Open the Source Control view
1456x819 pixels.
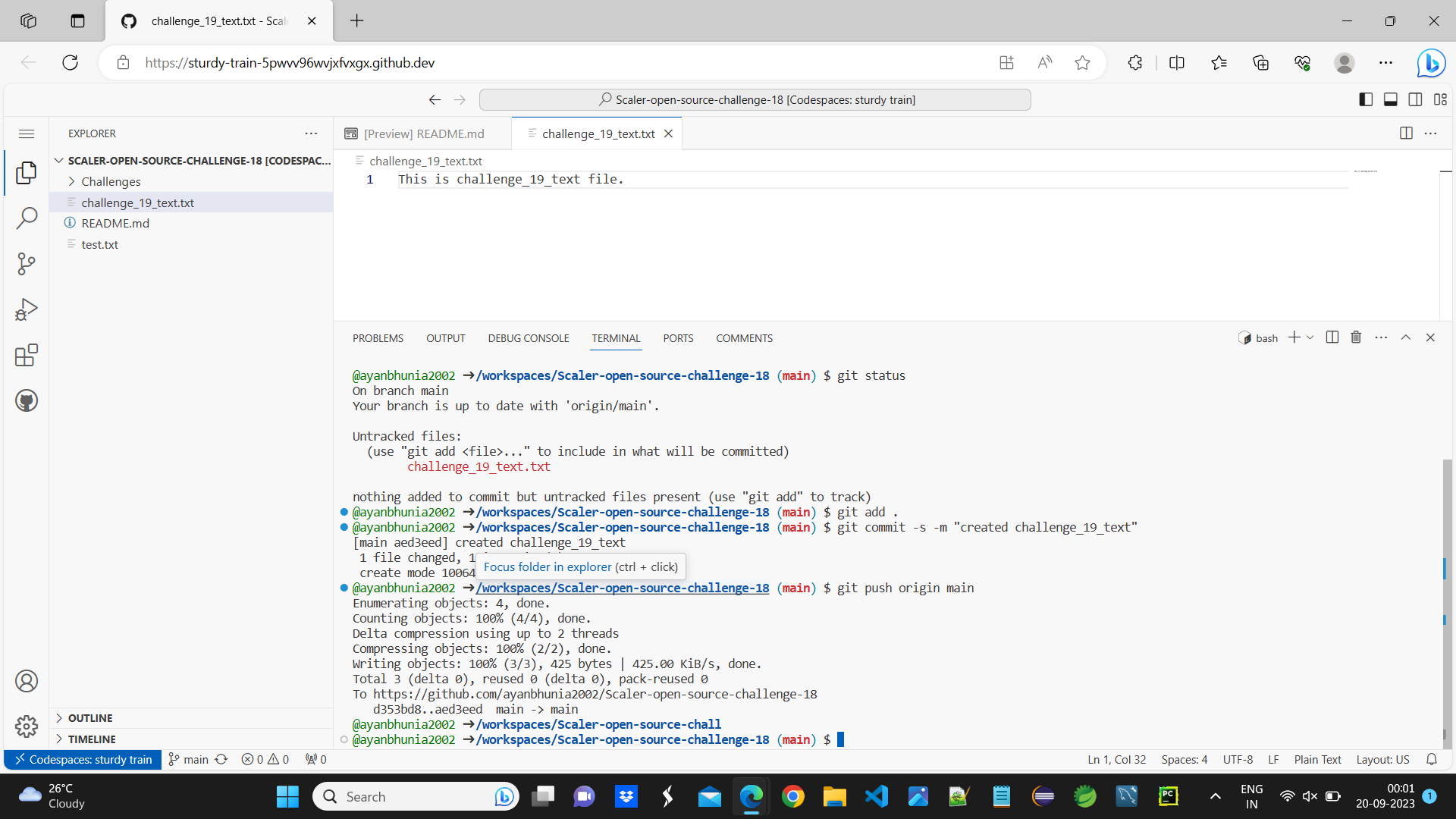click(27, 263)
